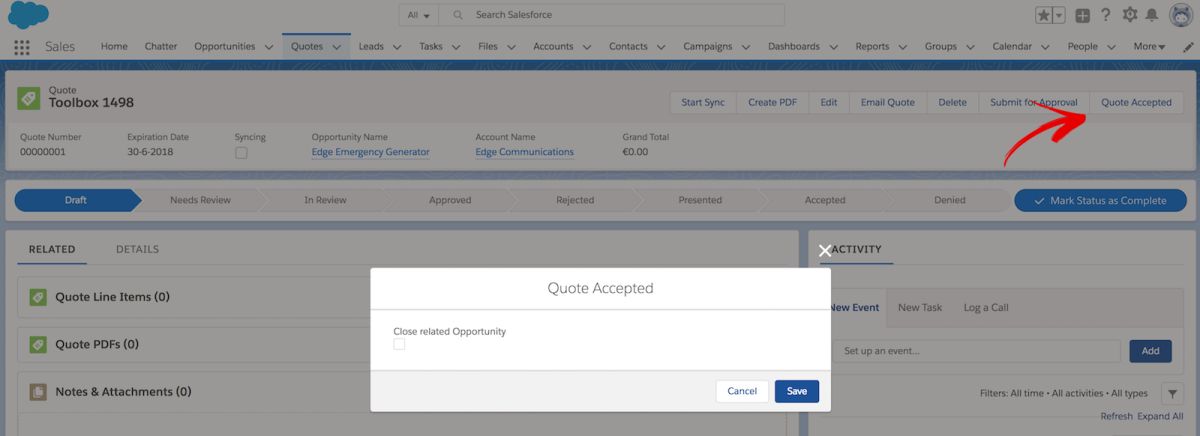Open the App Launcher grid icon
The width and height of the screenshot is (1200, 436).
22,46
